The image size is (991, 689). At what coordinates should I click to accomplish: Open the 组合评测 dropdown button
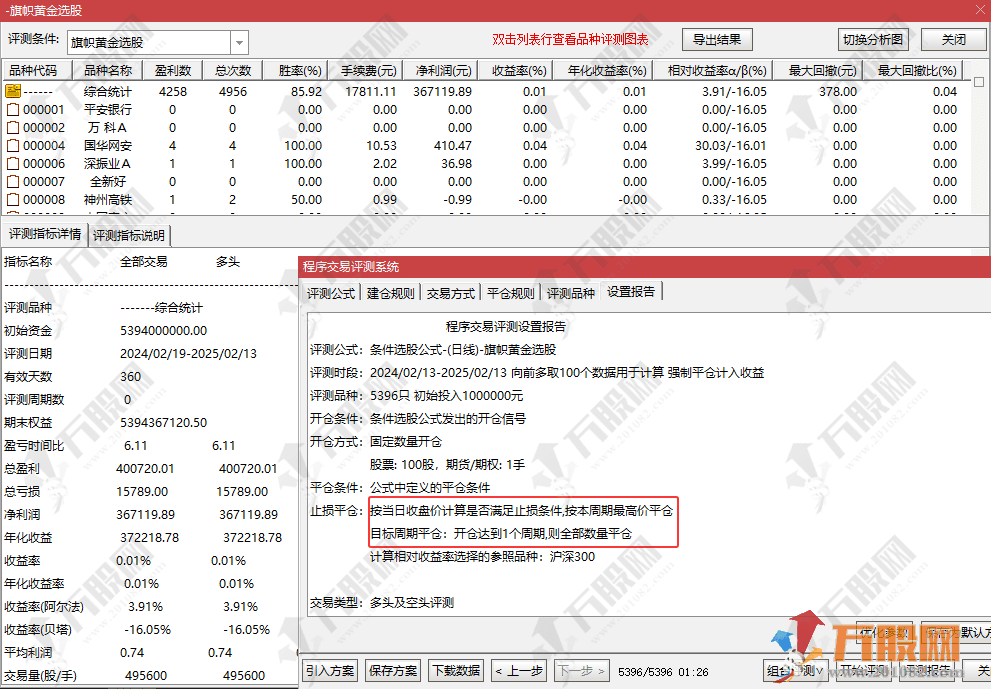click(x=796, y=671)
